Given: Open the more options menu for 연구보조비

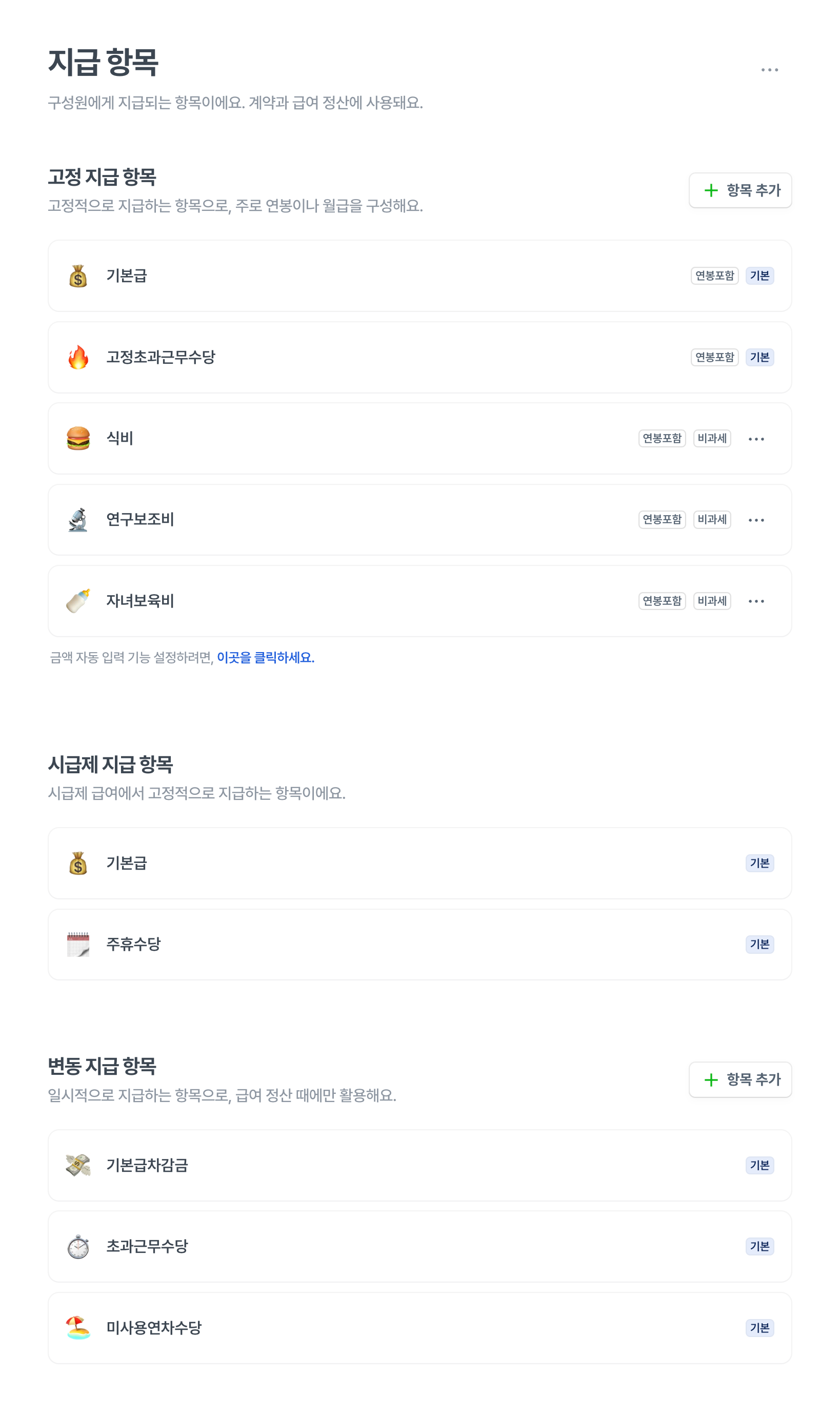Looking at the screenshot, I should pyautogui.click(x=756, y=520).
